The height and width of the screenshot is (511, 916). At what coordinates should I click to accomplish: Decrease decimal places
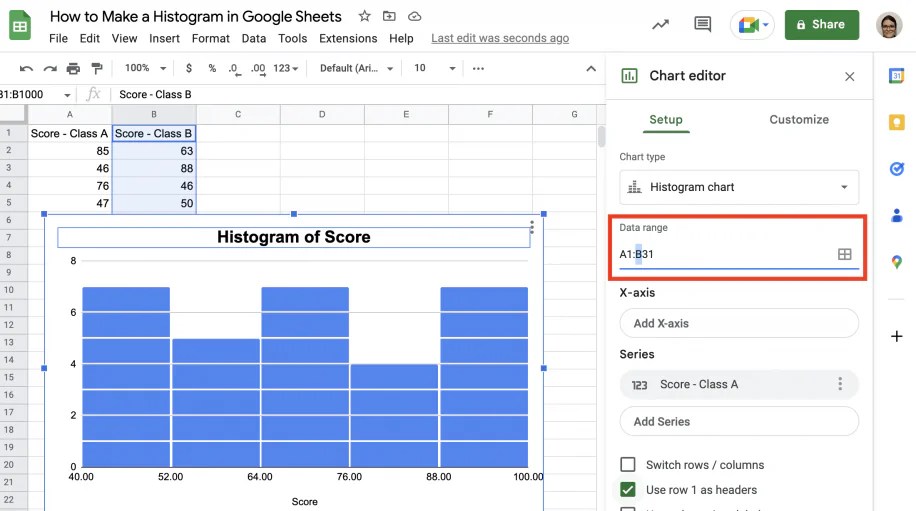coord(233,69)
